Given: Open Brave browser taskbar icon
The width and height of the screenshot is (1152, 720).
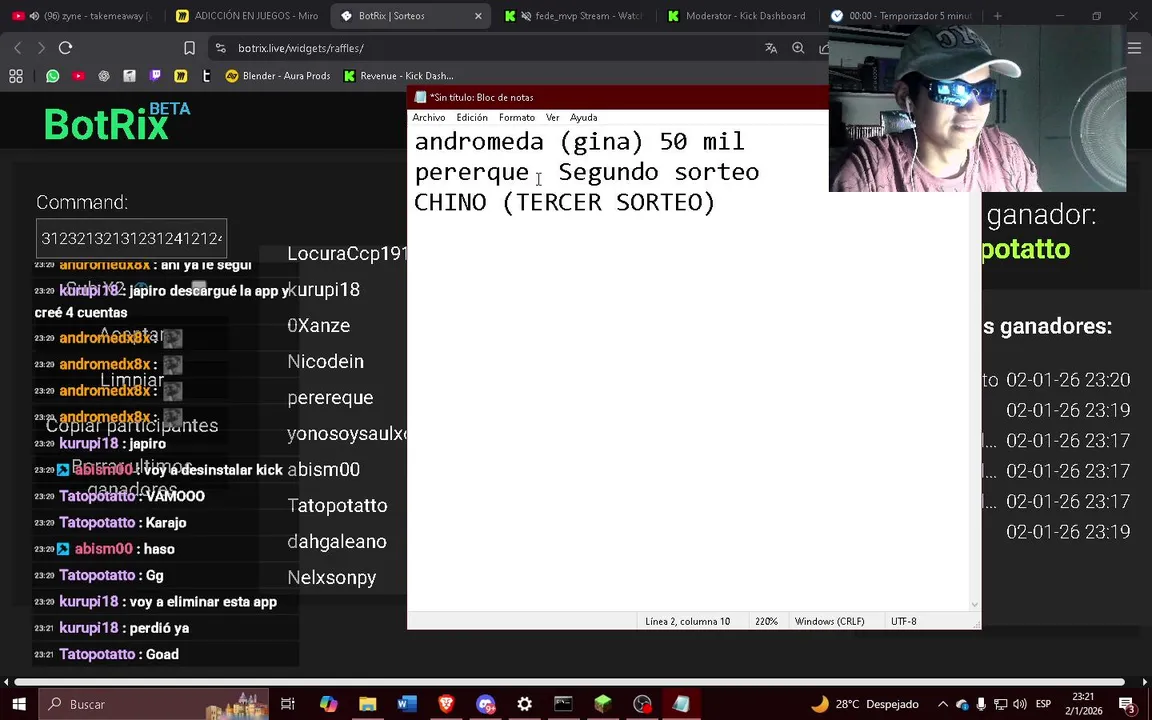Looking at the screenshot, I should 446,704.
